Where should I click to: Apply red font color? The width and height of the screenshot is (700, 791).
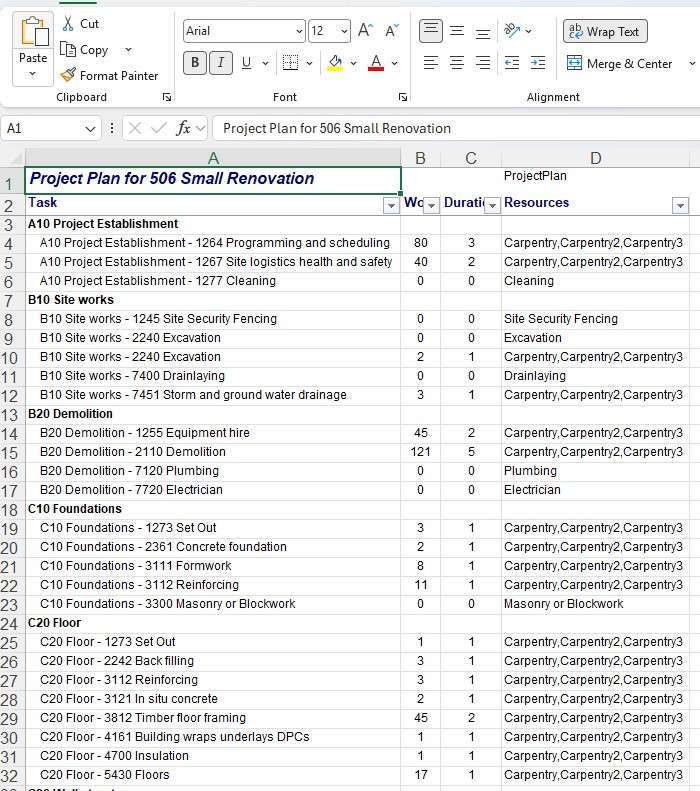coord(376,63)
